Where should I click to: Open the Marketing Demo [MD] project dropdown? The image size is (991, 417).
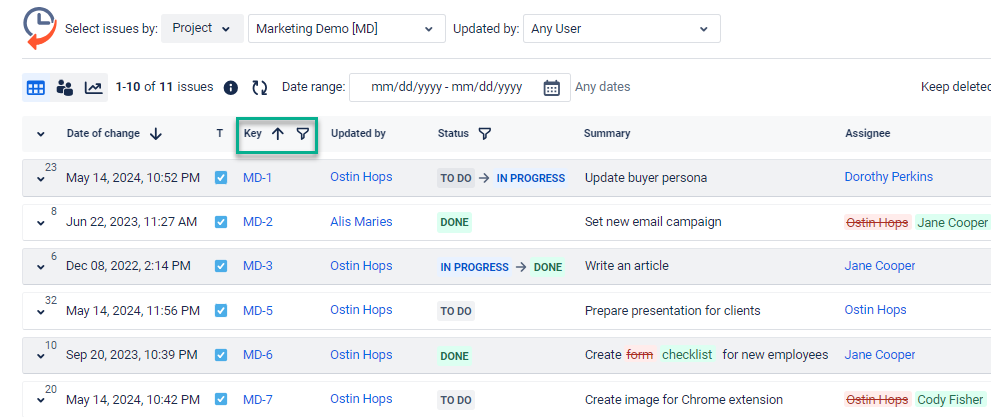coord(345,29)
